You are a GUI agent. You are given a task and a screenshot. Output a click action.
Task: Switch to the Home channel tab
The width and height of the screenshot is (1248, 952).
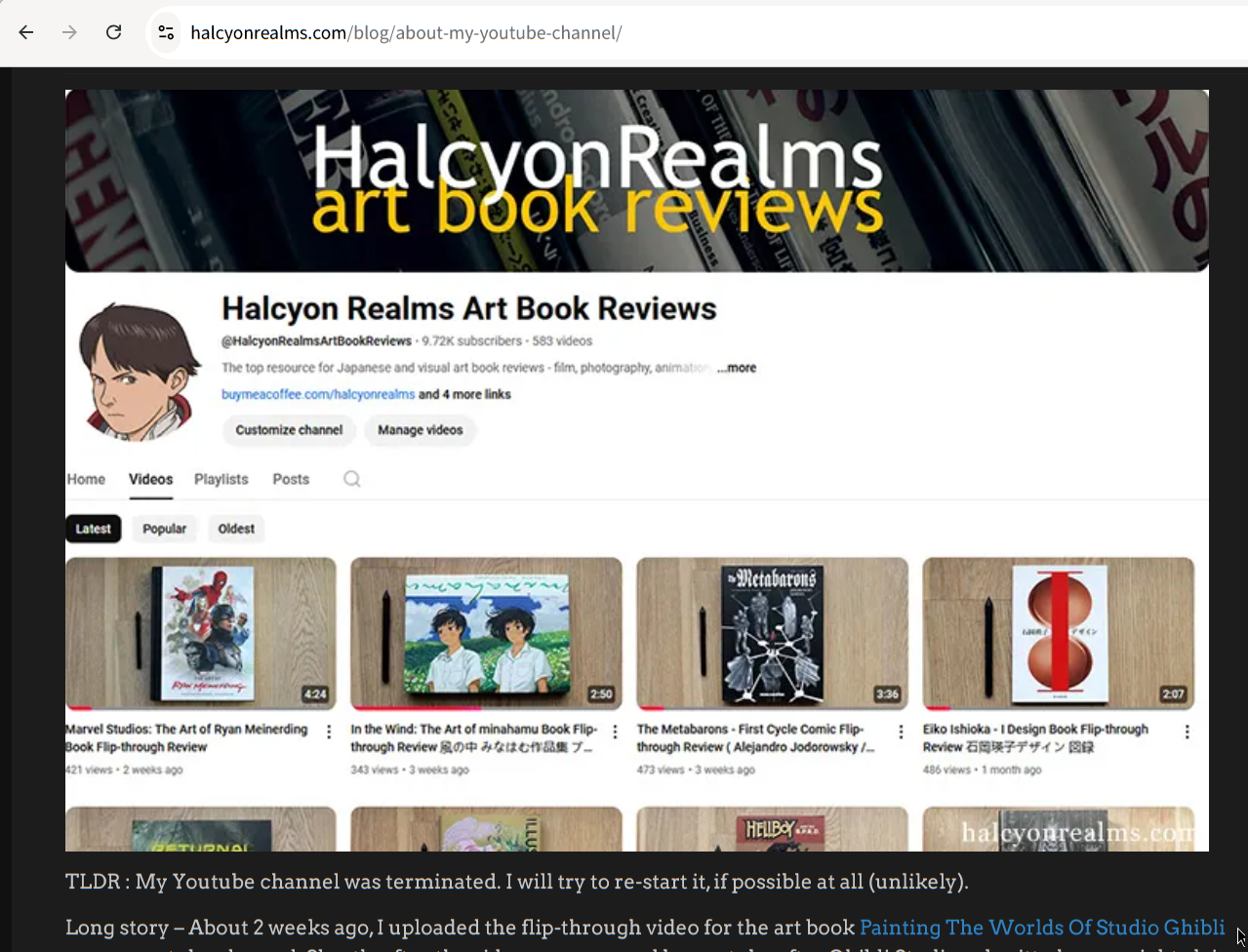[x=86, y=479]
